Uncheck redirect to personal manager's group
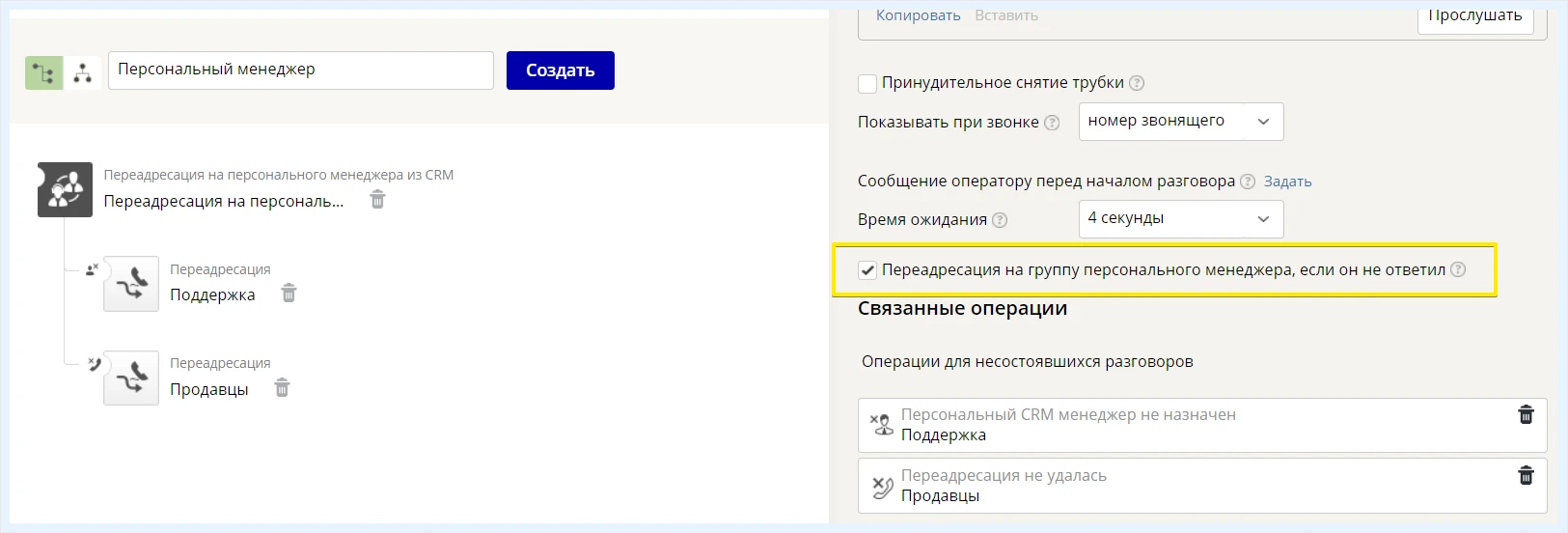This screenshot has height=533, width=1568. pyautogui.click(x=867, y=270)
